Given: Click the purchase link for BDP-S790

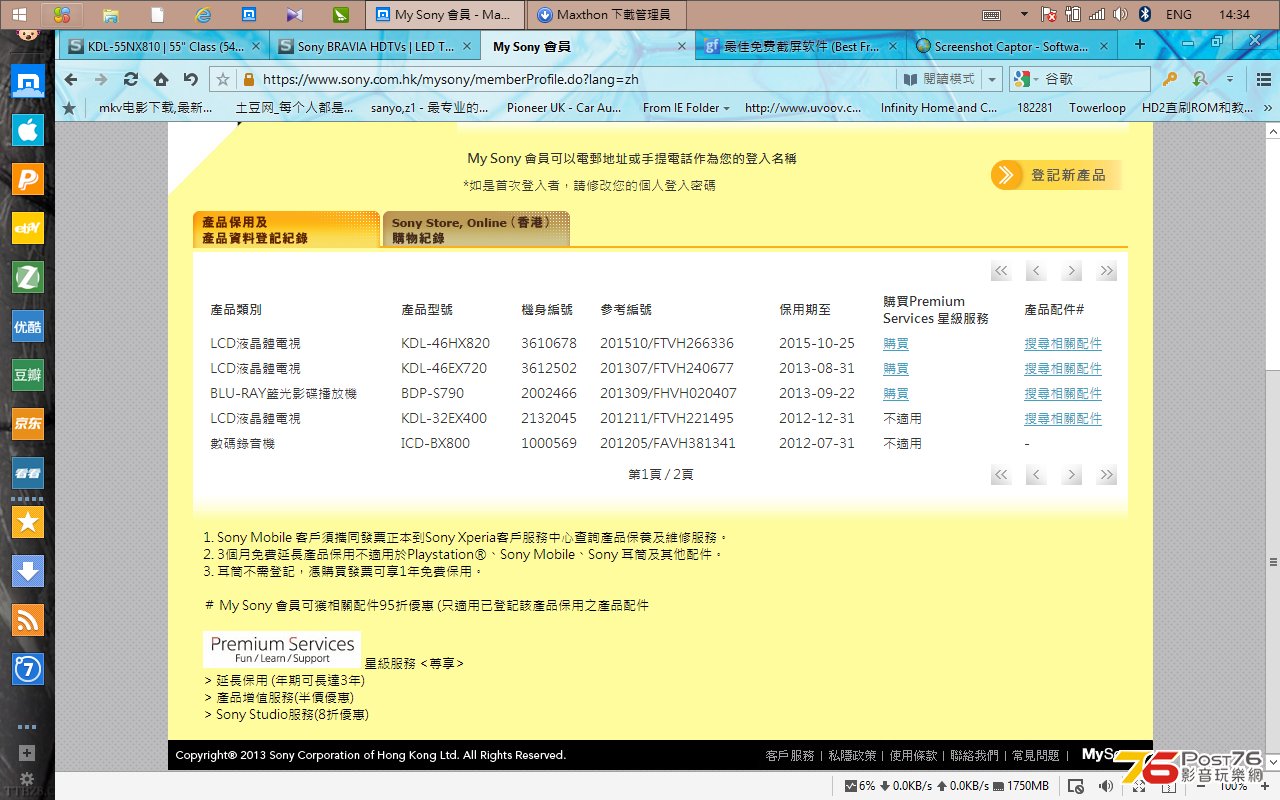Looking at the screenshot, I should [x=896, y=393].
